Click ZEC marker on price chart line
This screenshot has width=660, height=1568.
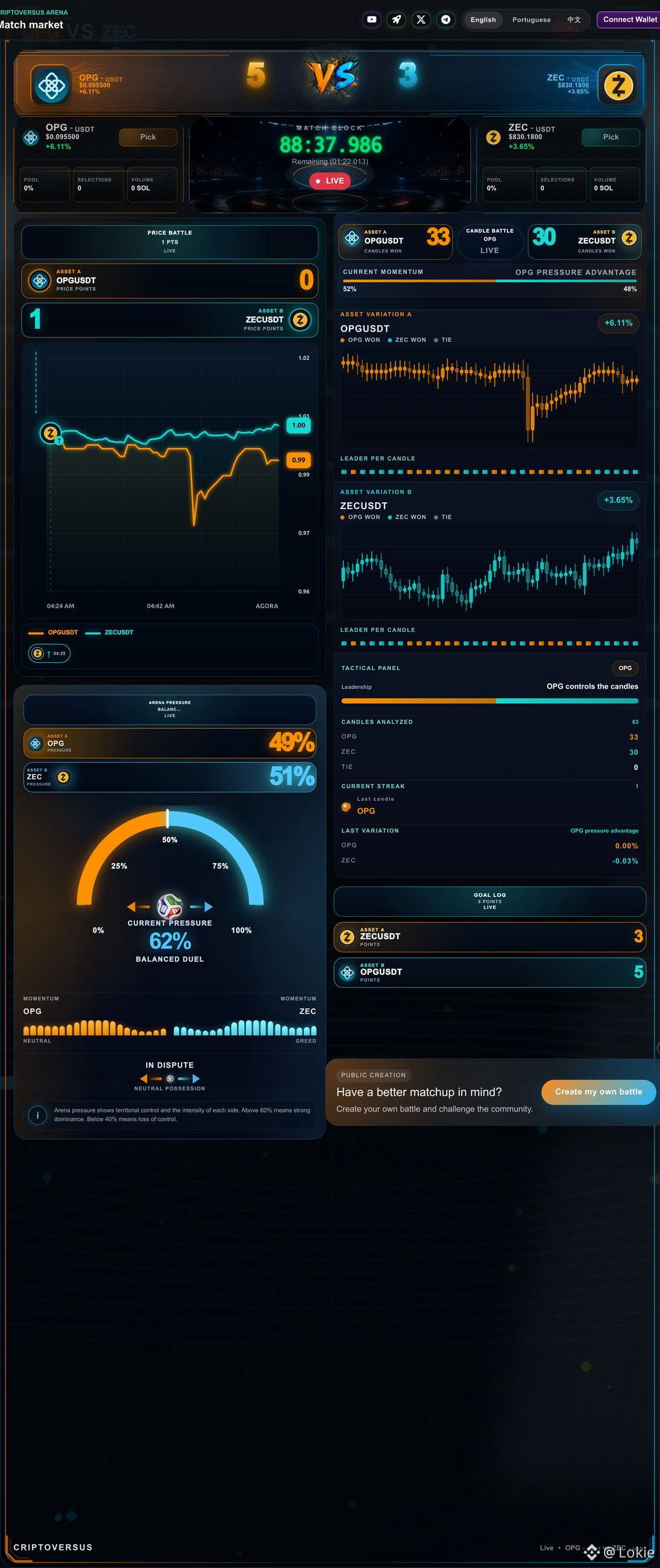pyautogui.click(x=51, y=433)
